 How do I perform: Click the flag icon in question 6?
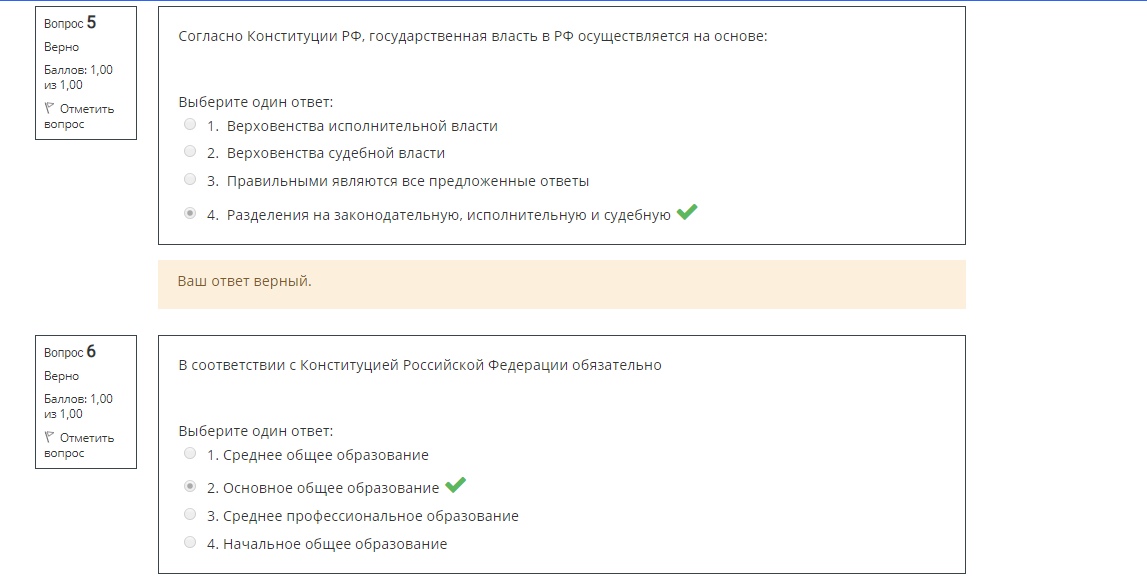(x=49, y=438)
